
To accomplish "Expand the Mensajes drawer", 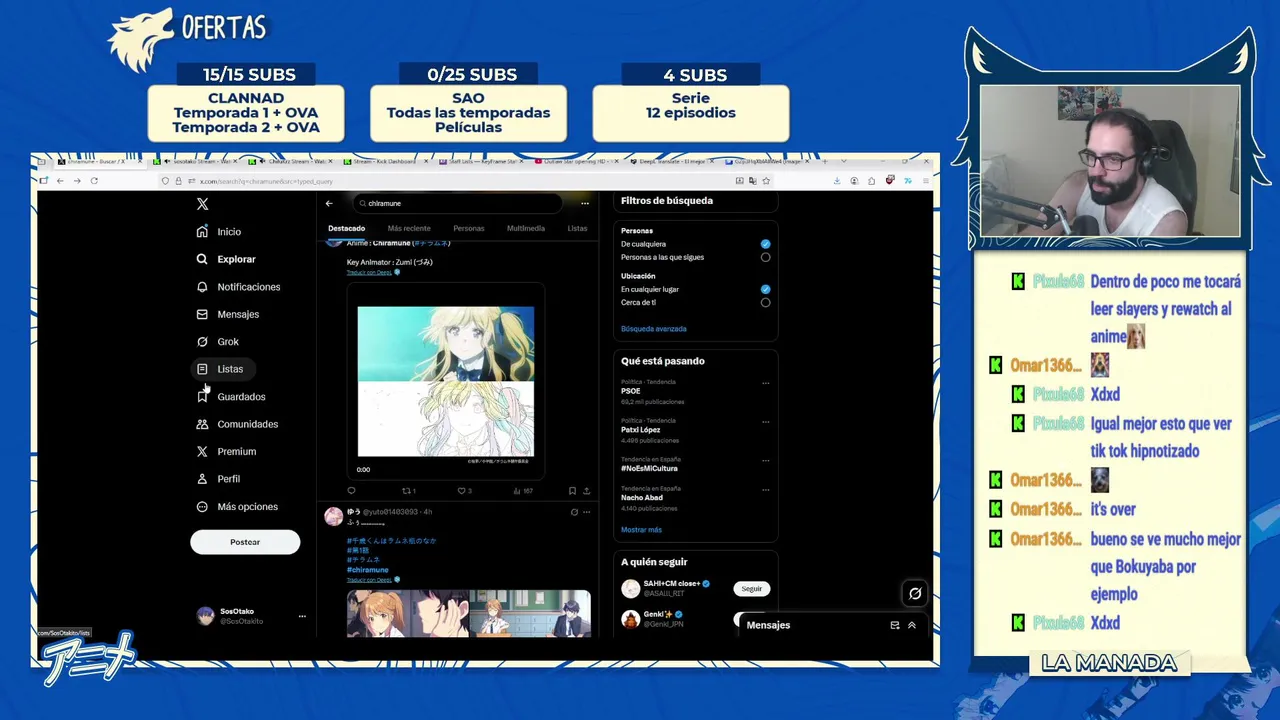I will 911,625.
